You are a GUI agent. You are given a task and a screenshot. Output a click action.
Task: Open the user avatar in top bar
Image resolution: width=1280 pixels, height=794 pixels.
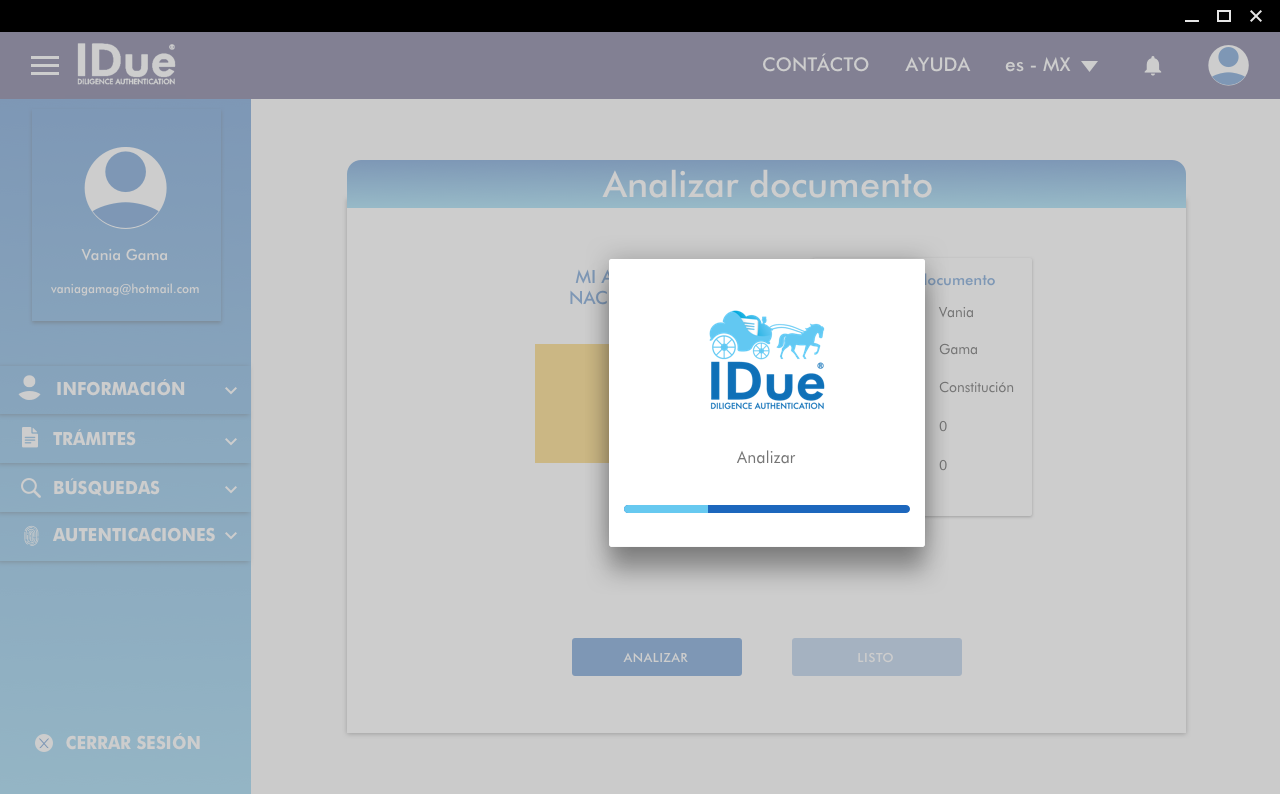point(1228,66)
